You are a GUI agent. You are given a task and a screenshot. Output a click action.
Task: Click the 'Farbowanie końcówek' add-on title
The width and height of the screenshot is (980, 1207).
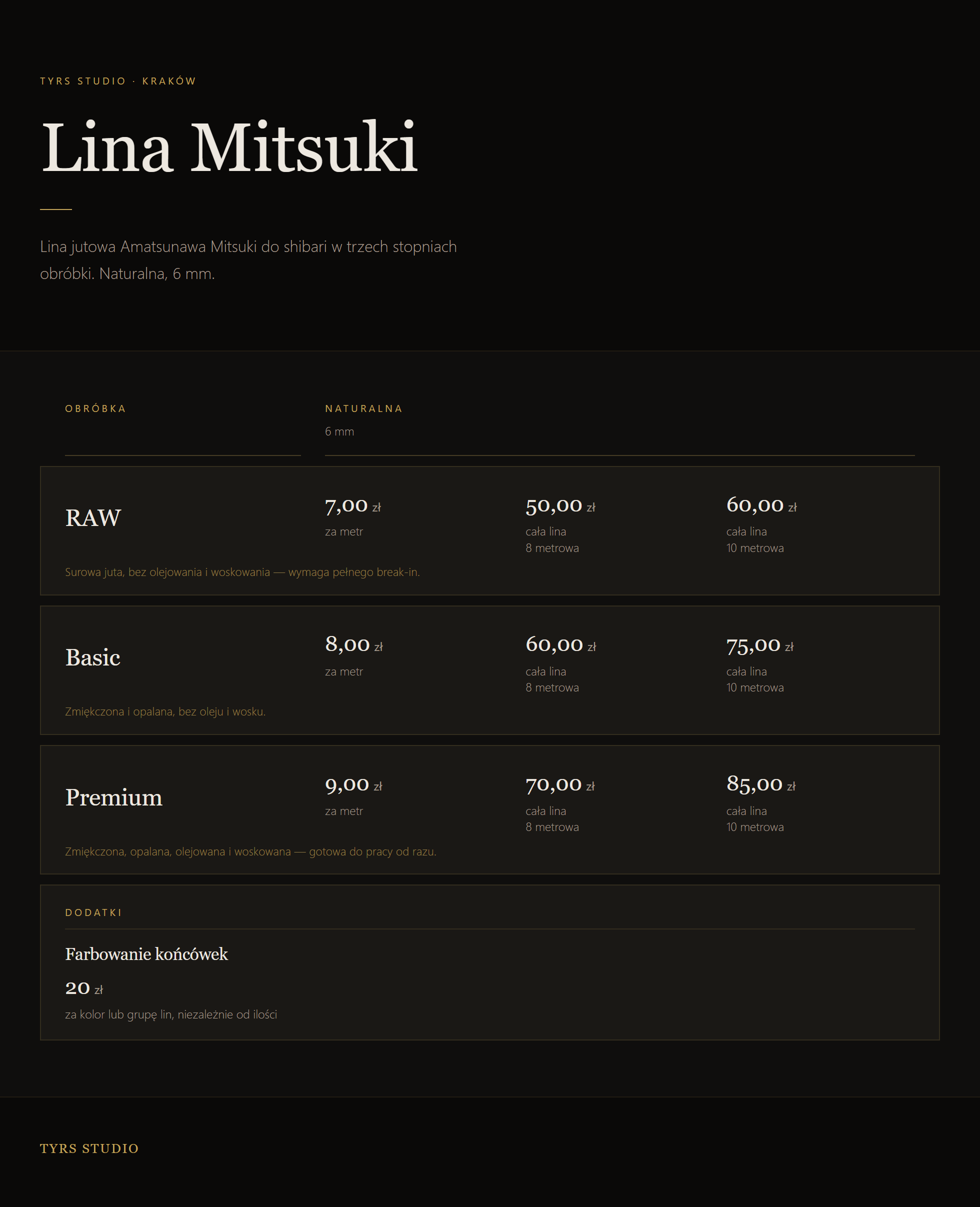(146, 954)
